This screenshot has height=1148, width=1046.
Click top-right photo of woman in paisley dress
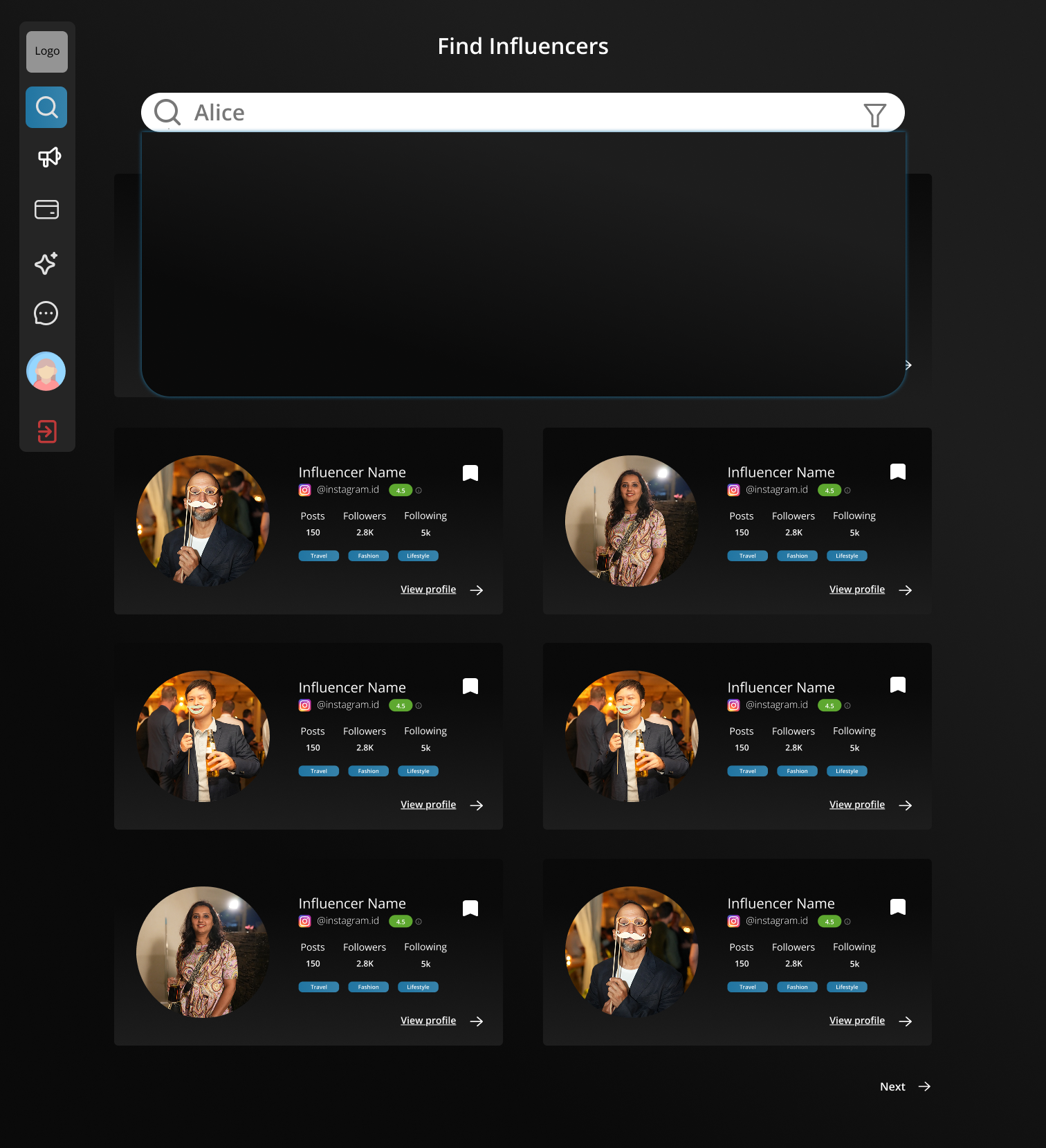coord(632,521)
